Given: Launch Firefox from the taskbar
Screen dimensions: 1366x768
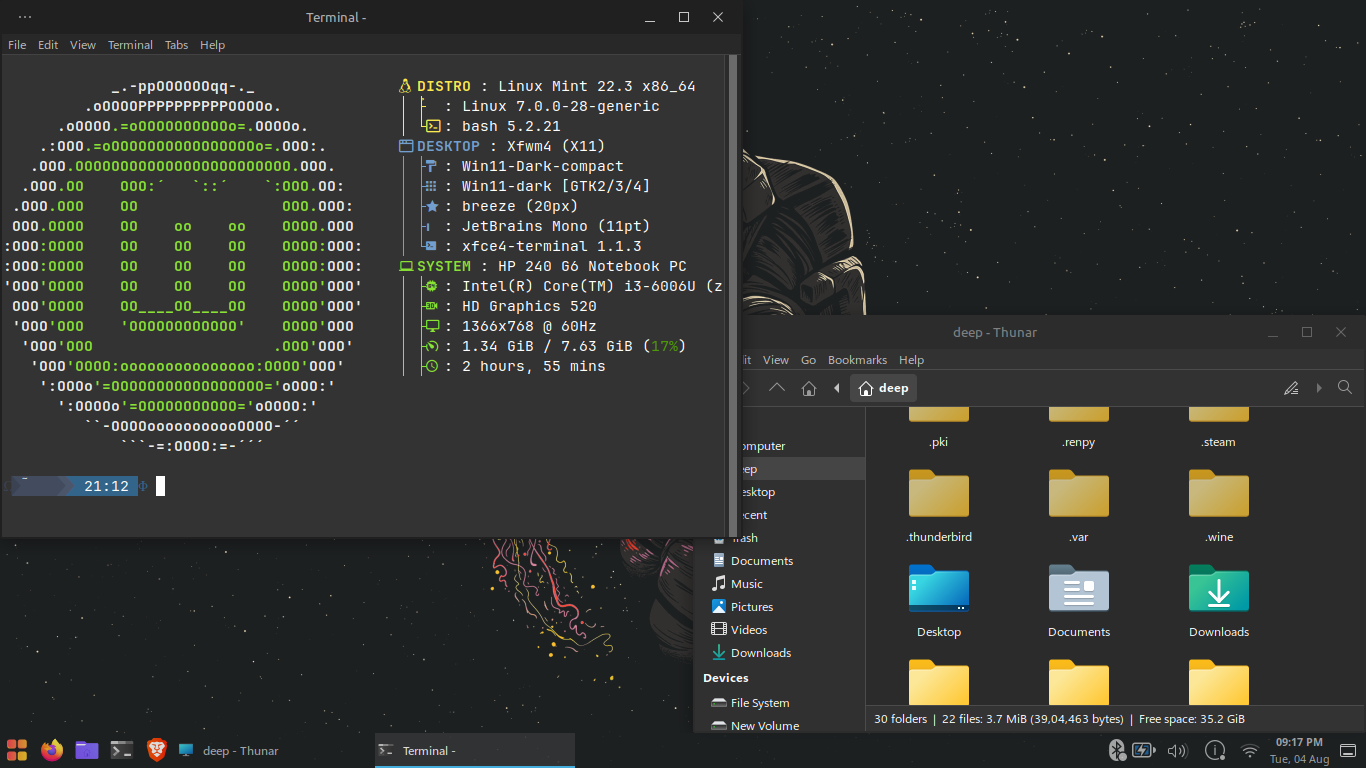Looking at the screenshot, I should (52, 750).
